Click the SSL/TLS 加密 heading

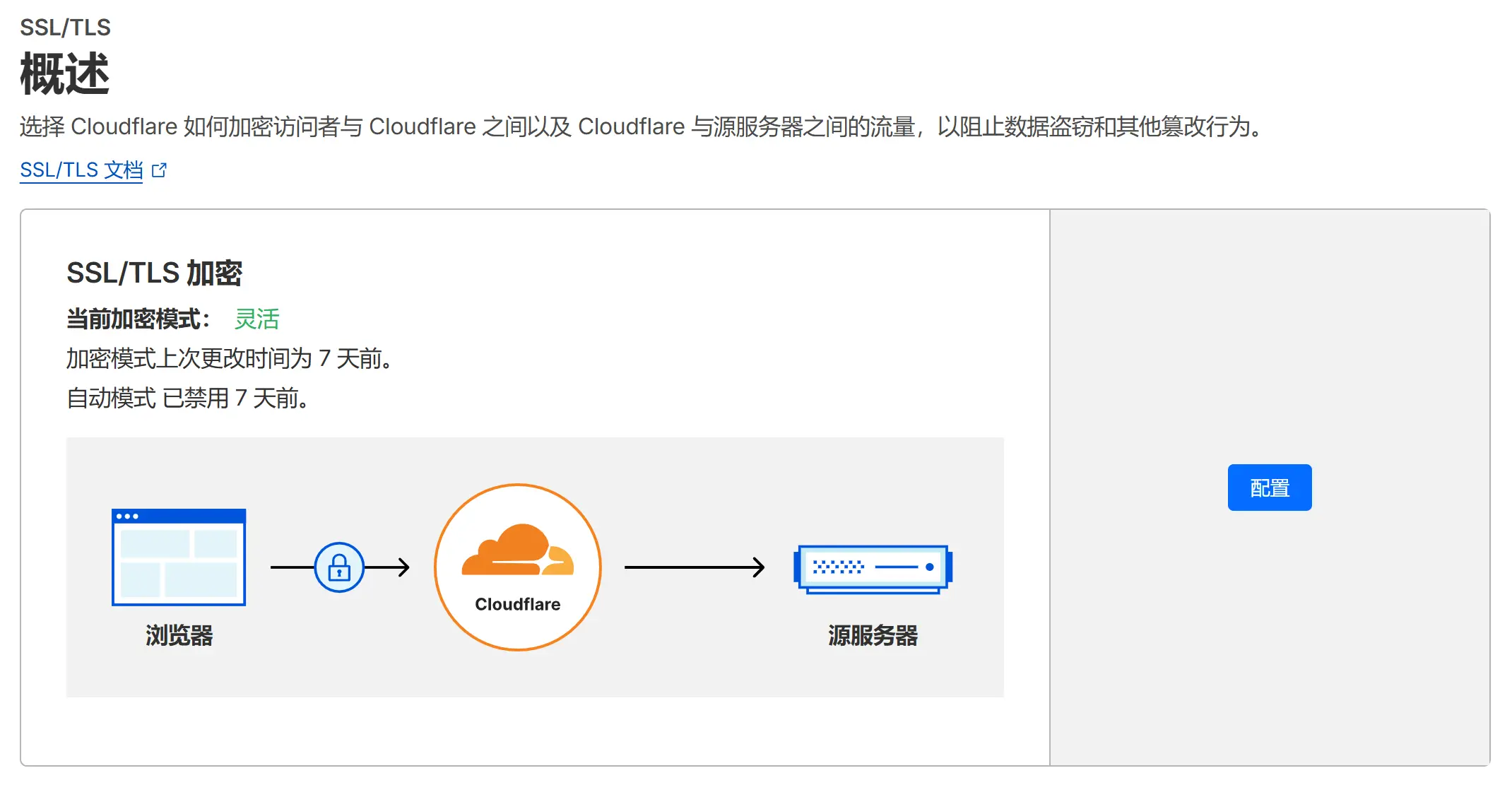point(154,273)
